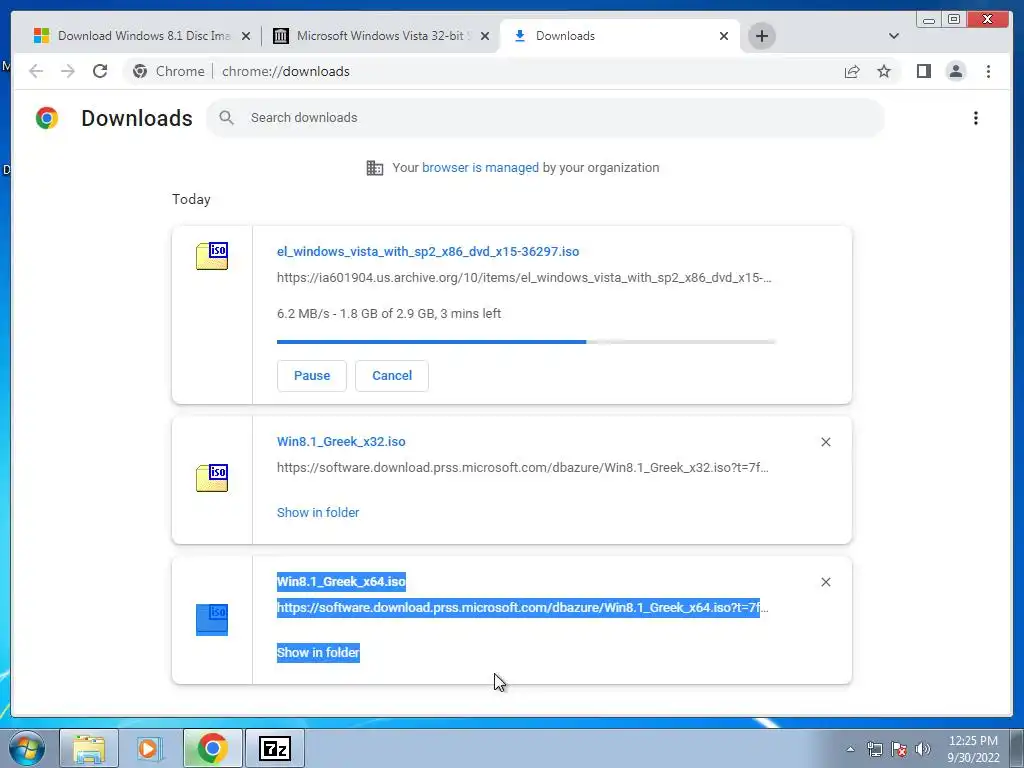Show hidden system tray icons

click(x=850, y=749)
